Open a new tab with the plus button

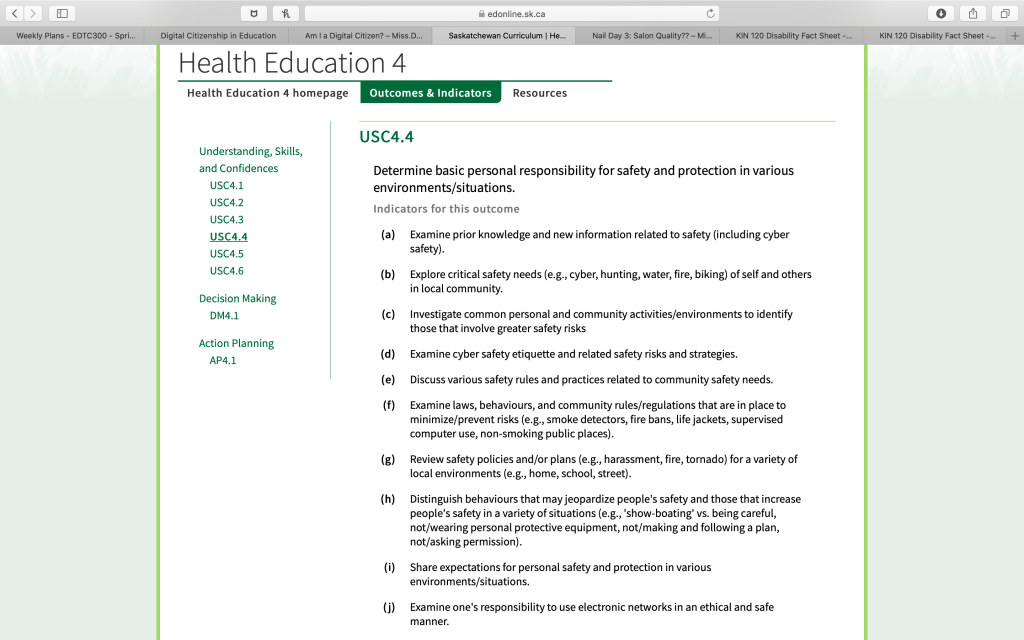[1015, 36]
